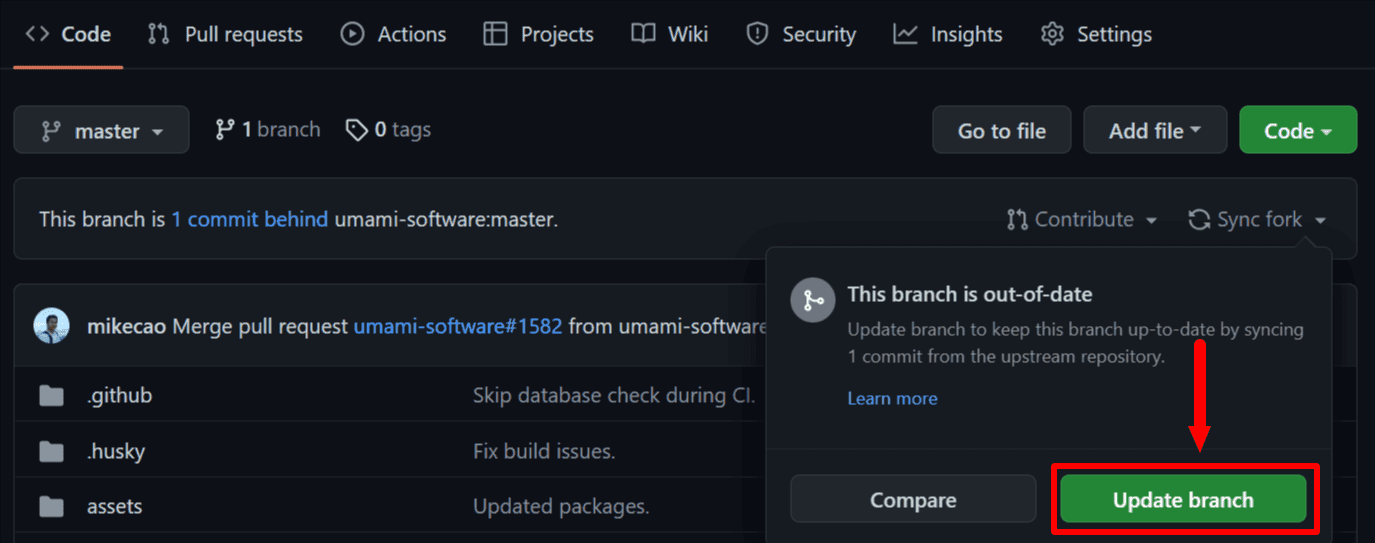Expand the Sync fork dropdown
The height and width of the screenshot is (543, 1375).
pyautogui.click(x=1257, y=219)
